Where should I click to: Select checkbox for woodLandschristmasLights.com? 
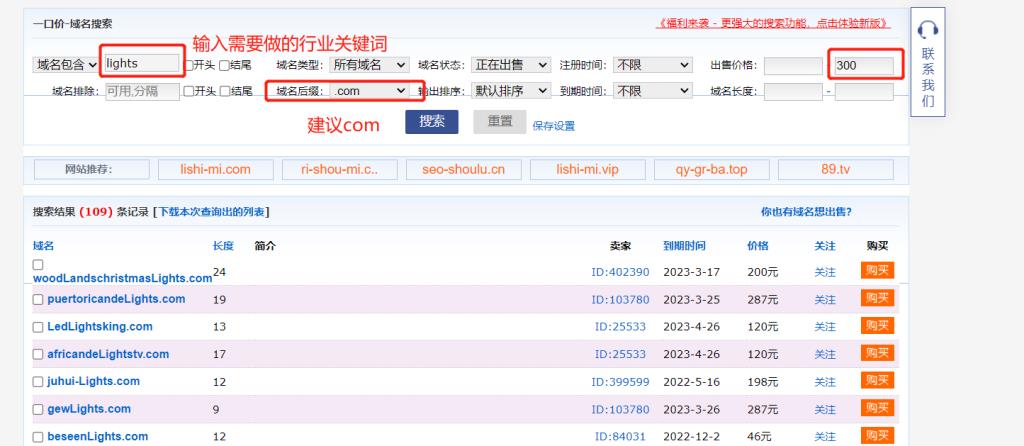tap(38, 265)
